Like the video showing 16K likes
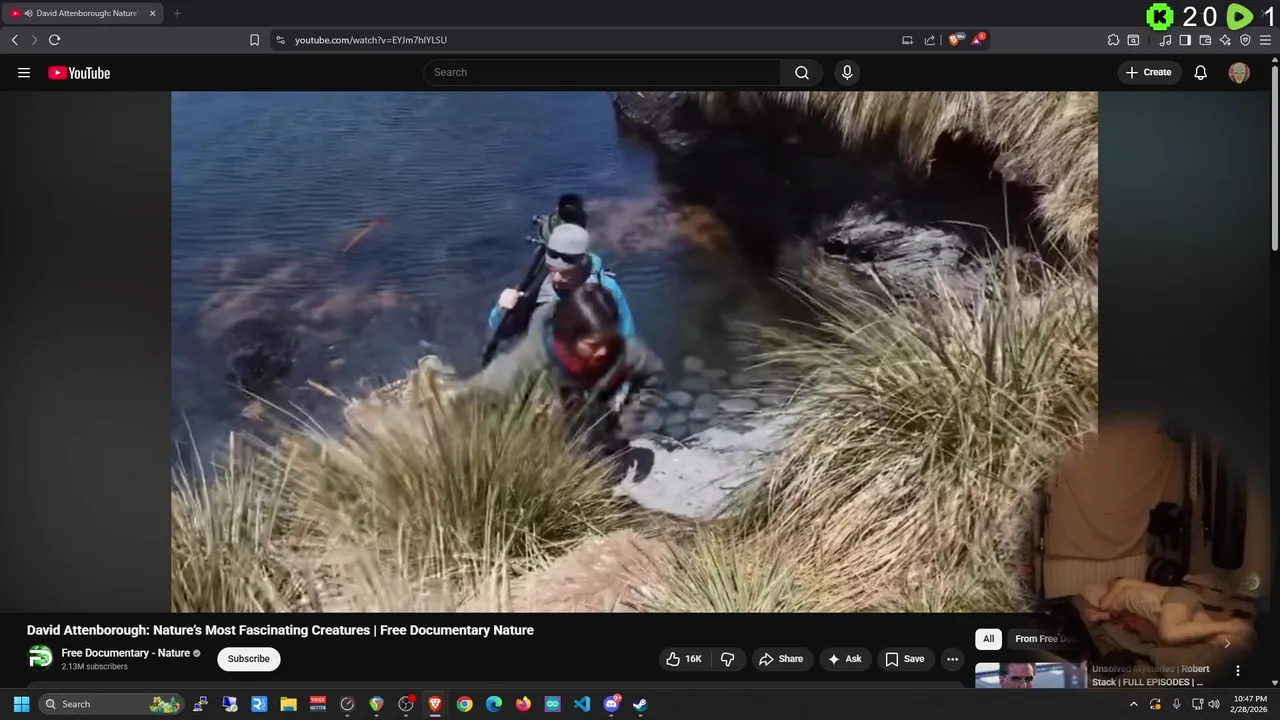The image size is (1280, 720). [x=686, y=659]
